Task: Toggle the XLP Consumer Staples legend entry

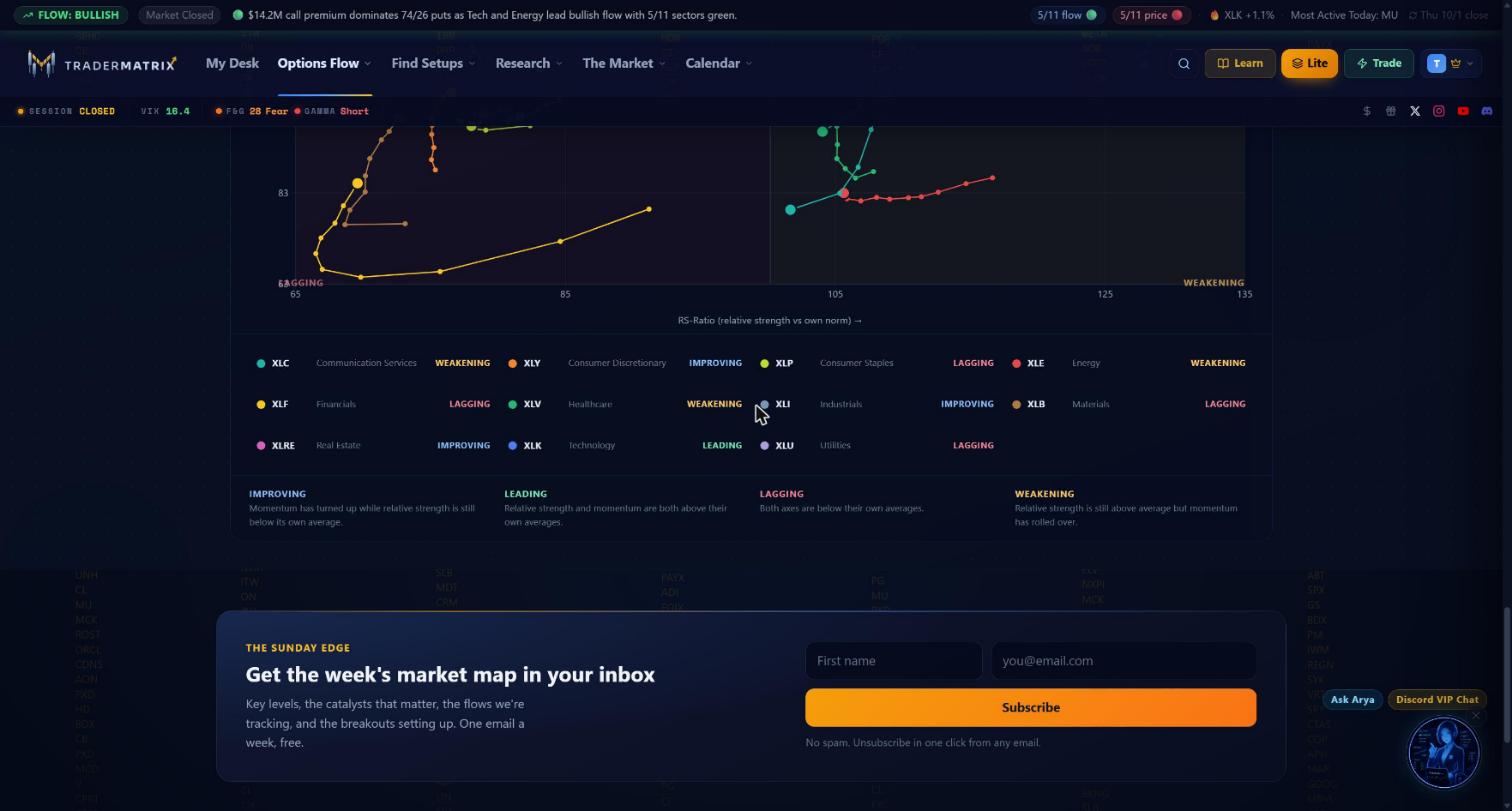Action: pyautogui.click(x=877, y=363)
